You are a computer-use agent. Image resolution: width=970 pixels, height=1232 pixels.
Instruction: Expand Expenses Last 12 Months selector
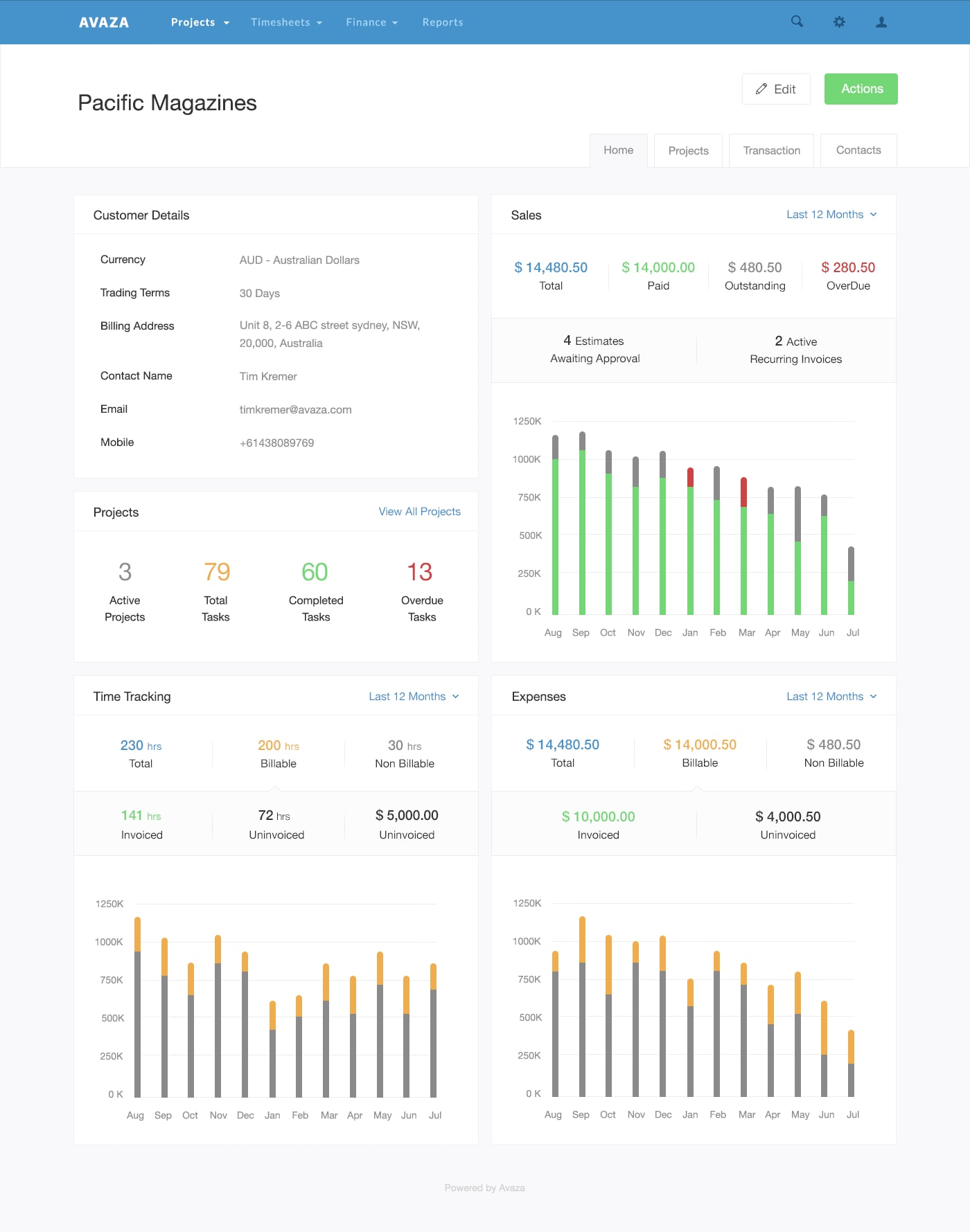pos(831,696)
